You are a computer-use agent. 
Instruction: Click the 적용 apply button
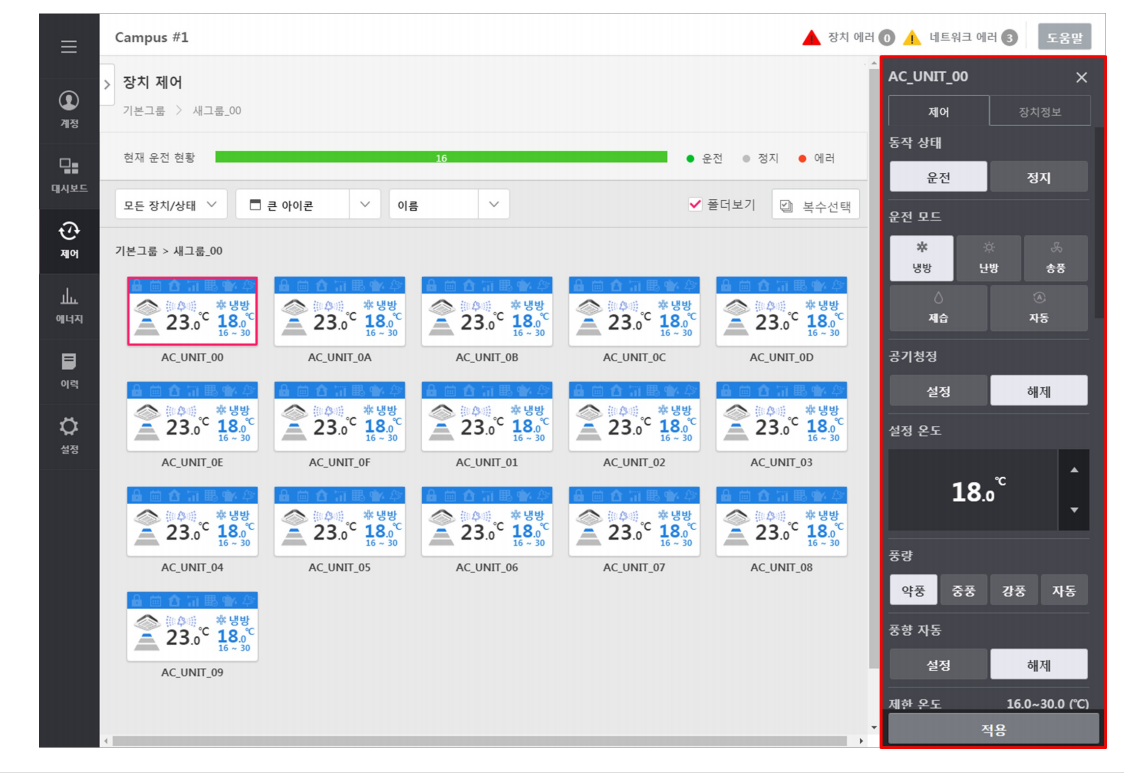(x=992, y=729)
